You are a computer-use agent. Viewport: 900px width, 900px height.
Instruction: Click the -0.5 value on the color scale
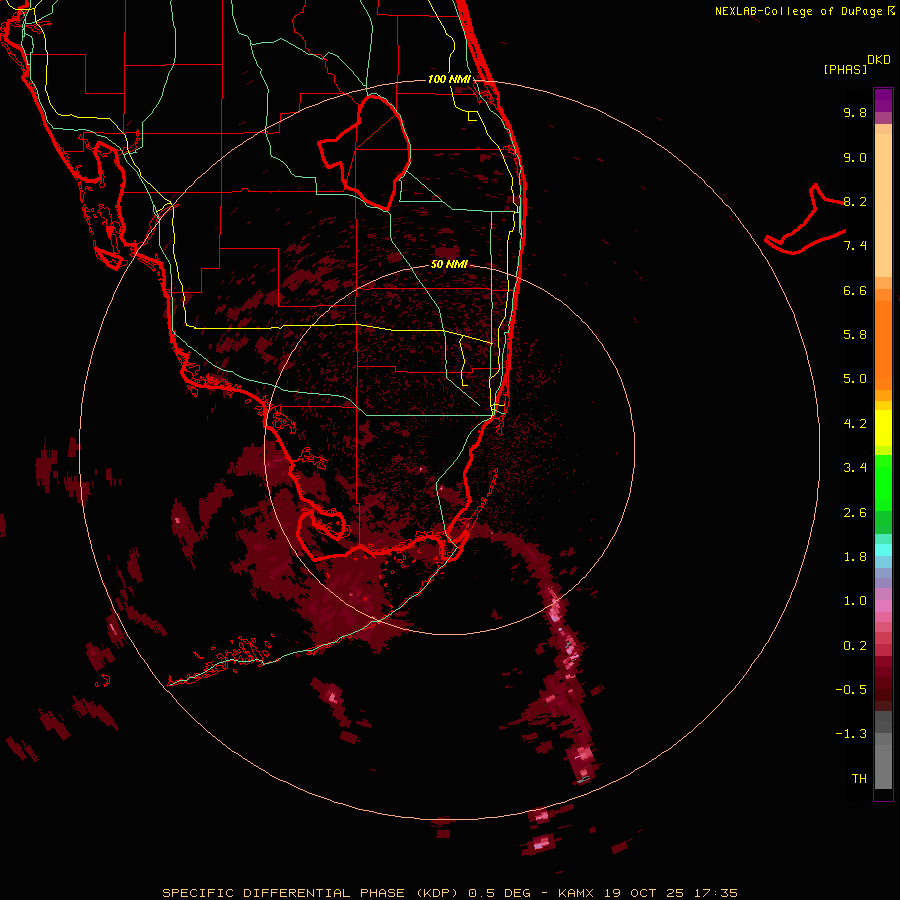[851, 690]
